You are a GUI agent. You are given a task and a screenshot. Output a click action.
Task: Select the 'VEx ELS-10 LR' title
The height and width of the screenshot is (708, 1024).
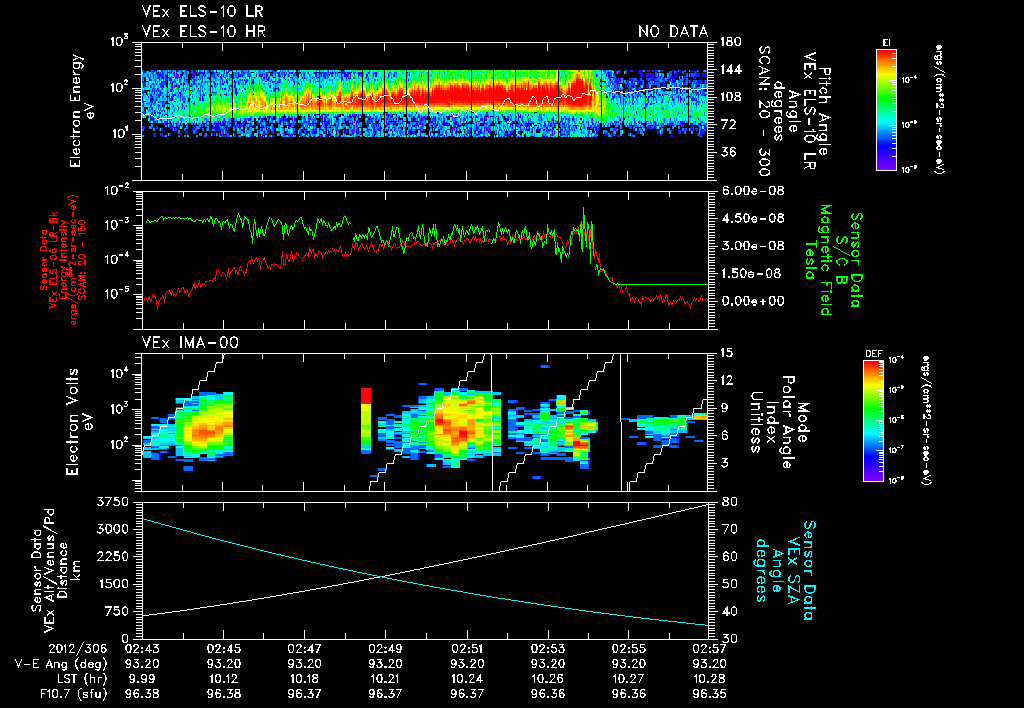203,11
